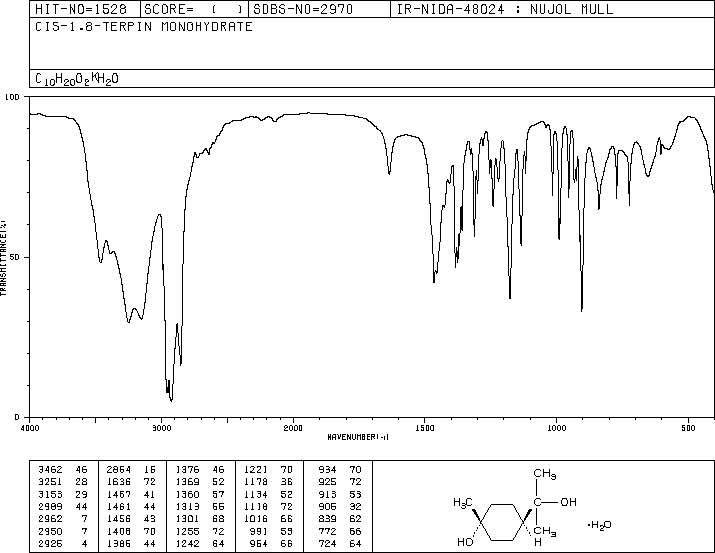Select the CIS-1,8-TERPIN MONOHYDRATE compound name
Image resolution: width=715 pixels, height=553 pixels.
144,26
